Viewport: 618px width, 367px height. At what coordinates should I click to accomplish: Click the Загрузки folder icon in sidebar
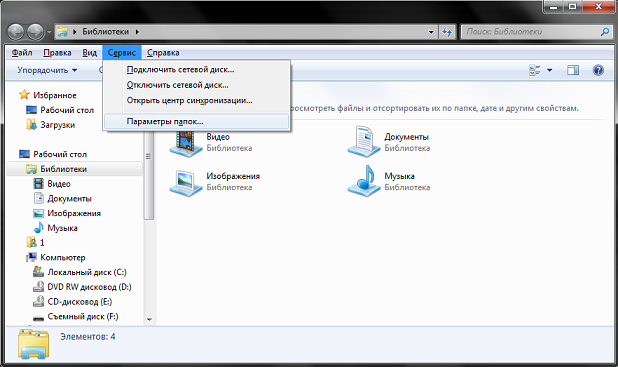(32, 125)
